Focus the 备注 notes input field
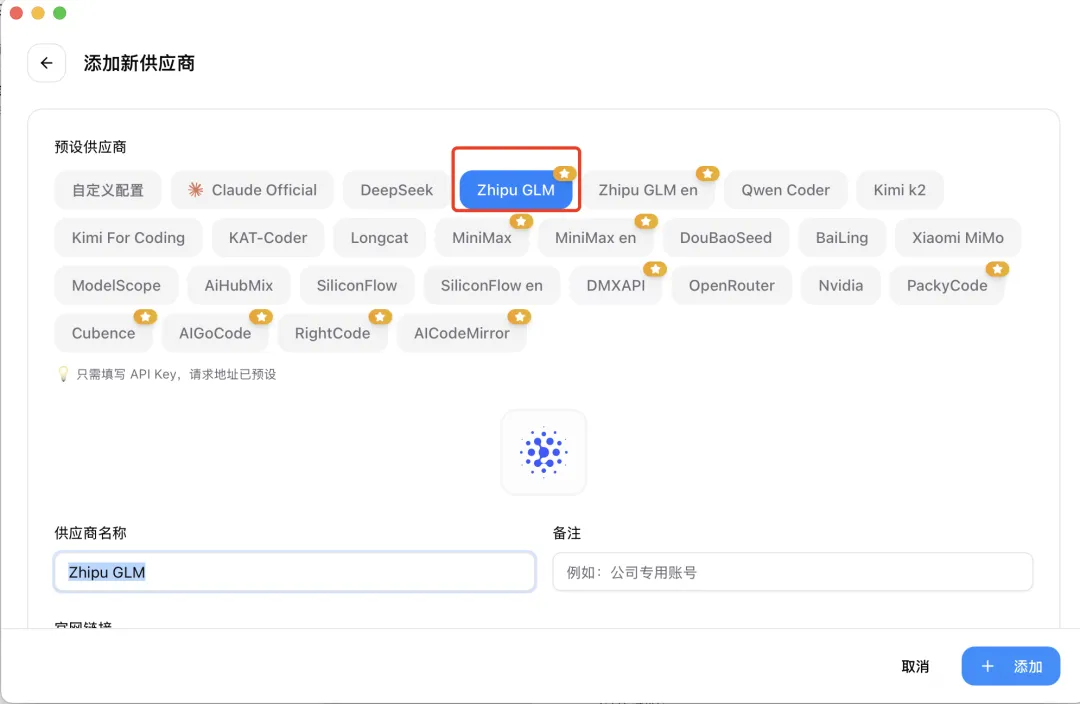1080x704 pixels. (x=793, y=572)
